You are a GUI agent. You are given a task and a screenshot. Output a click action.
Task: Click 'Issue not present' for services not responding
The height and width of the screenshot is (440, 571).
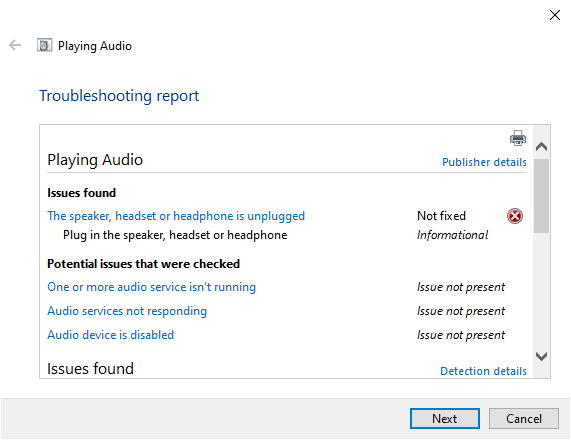point(461,311)
